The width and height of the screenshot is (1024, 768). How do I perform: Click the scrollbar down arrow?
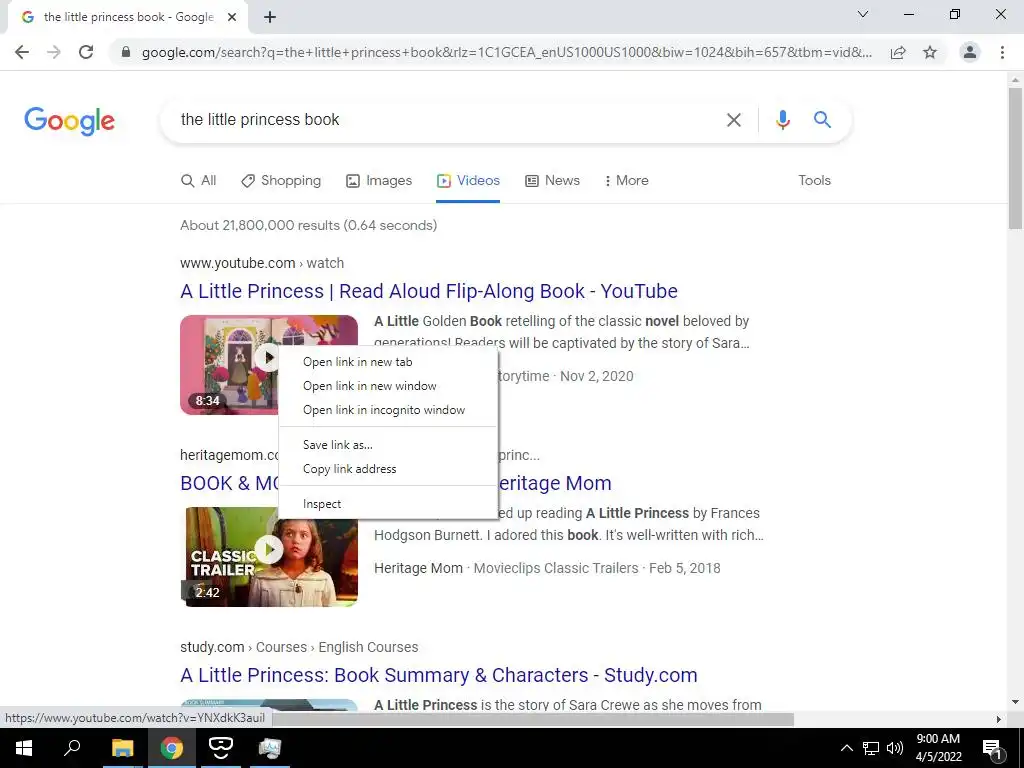coord(1015,702)
